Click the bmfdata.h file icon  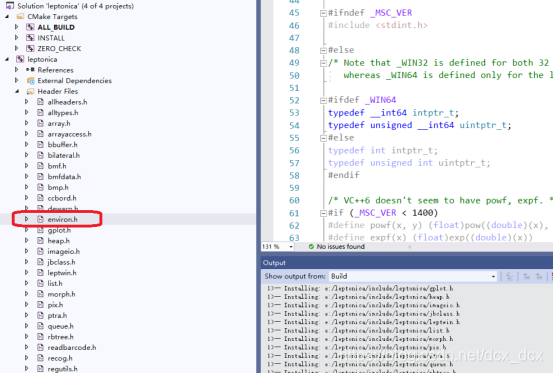click(x=41, y=176)
